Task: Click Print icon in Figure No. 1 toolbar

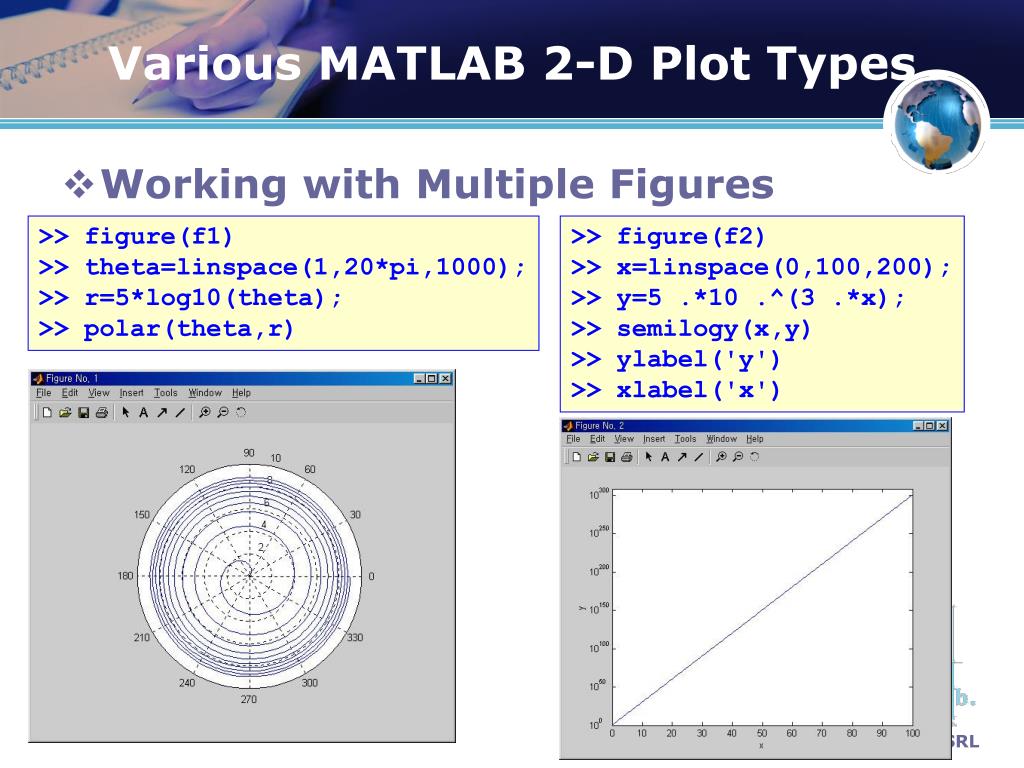Action: [101, 412]
